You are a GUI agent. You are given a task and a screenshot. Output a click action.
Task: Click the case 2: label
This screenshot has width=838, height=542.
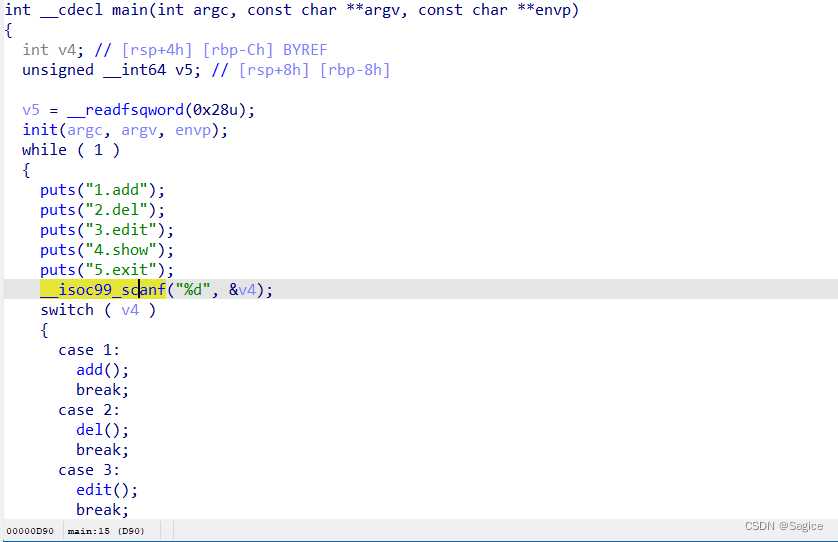click(x=89, y=410)
